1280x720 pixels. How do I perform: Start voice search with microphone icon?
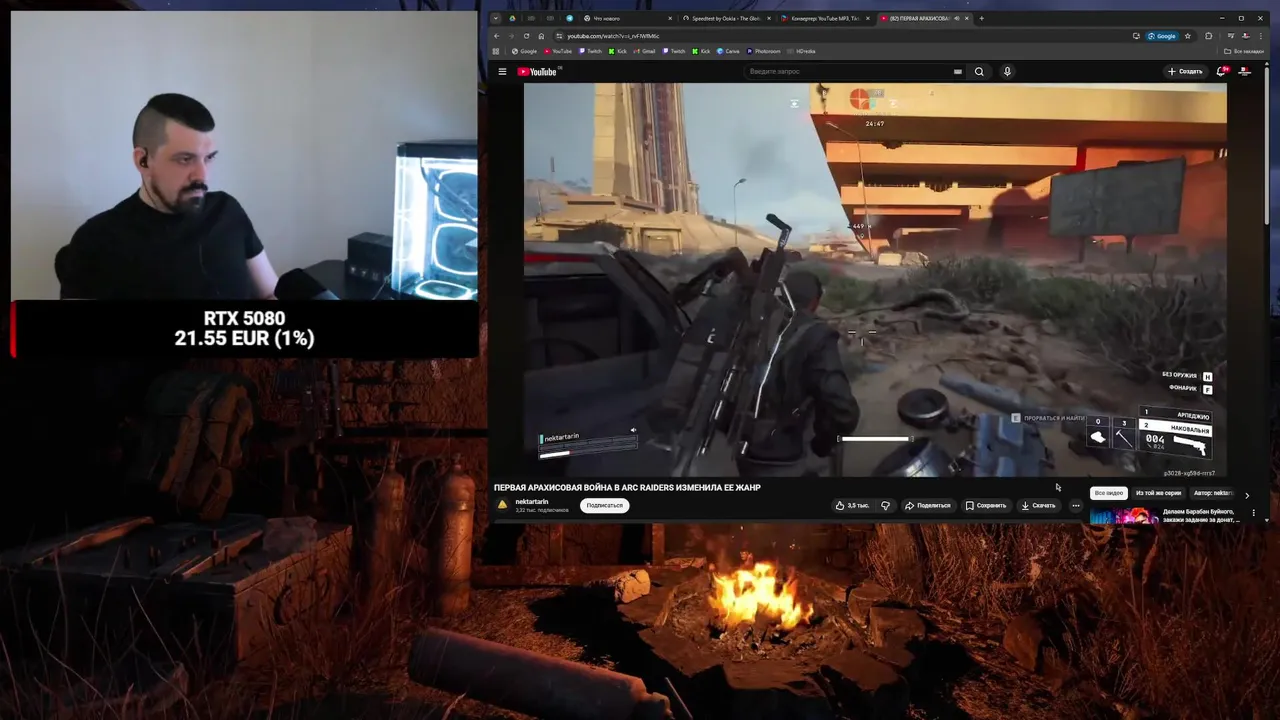(1007, 71)
